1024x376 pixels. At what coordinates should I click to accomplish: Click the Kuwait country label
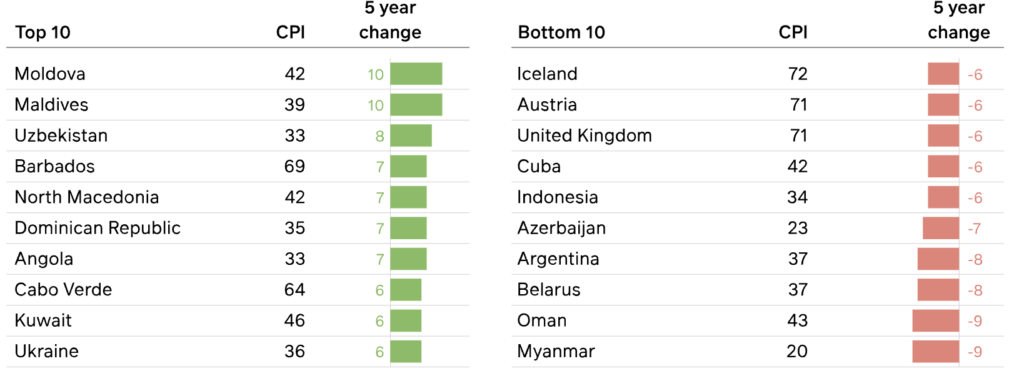43,321
